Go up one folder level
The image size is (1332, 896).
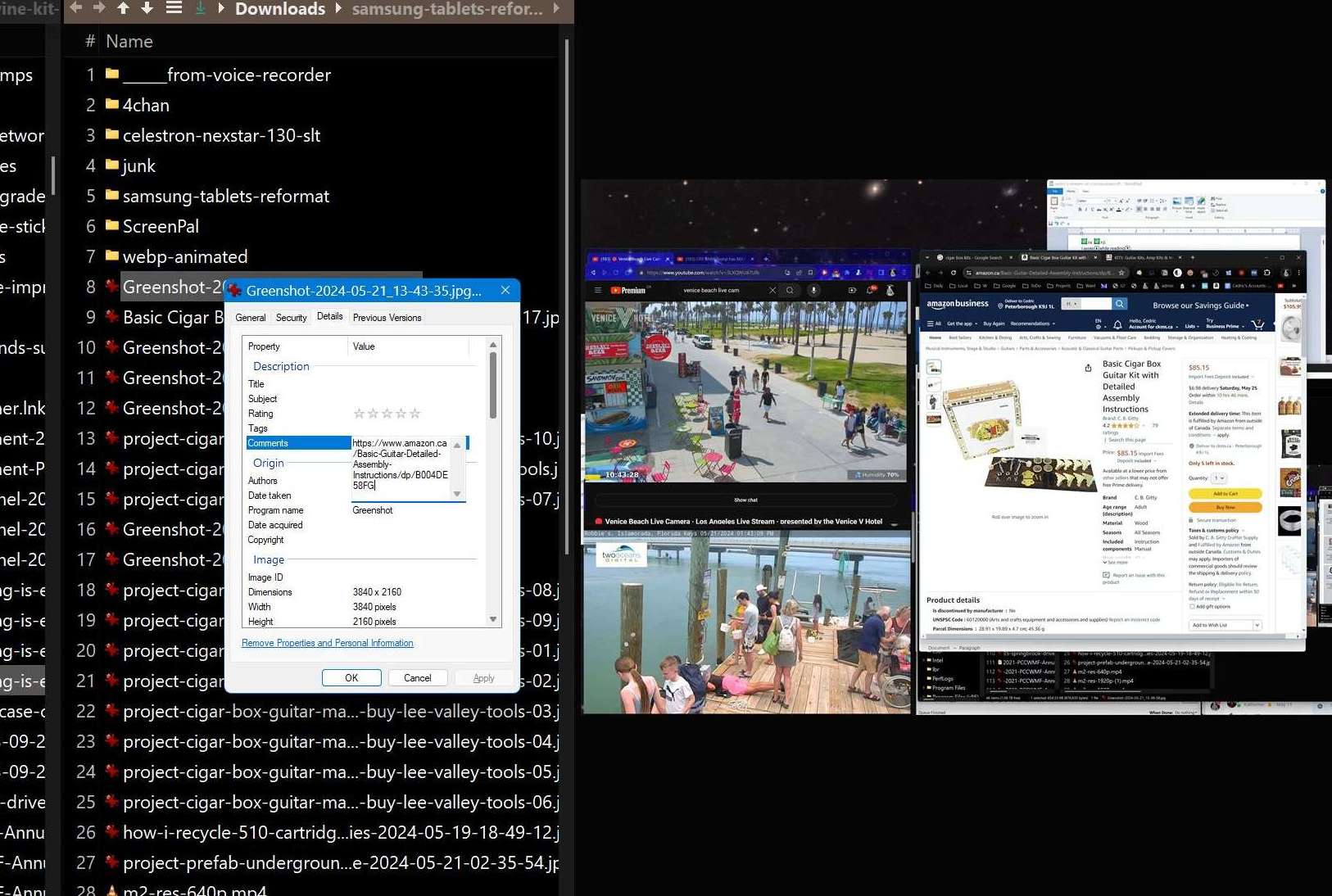[123, 8]
